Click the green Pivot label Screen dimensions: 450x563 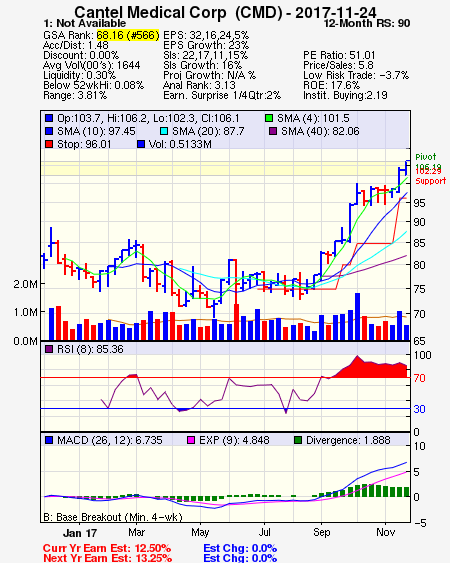[426, 157]
